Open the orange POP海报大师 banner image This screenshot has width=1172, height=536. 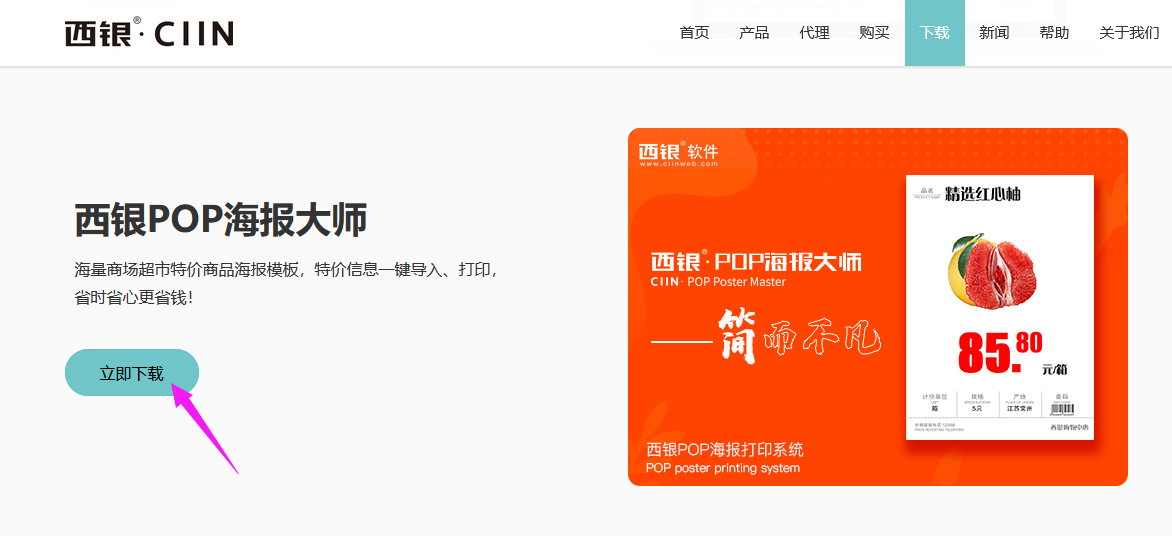pos(878,306)
